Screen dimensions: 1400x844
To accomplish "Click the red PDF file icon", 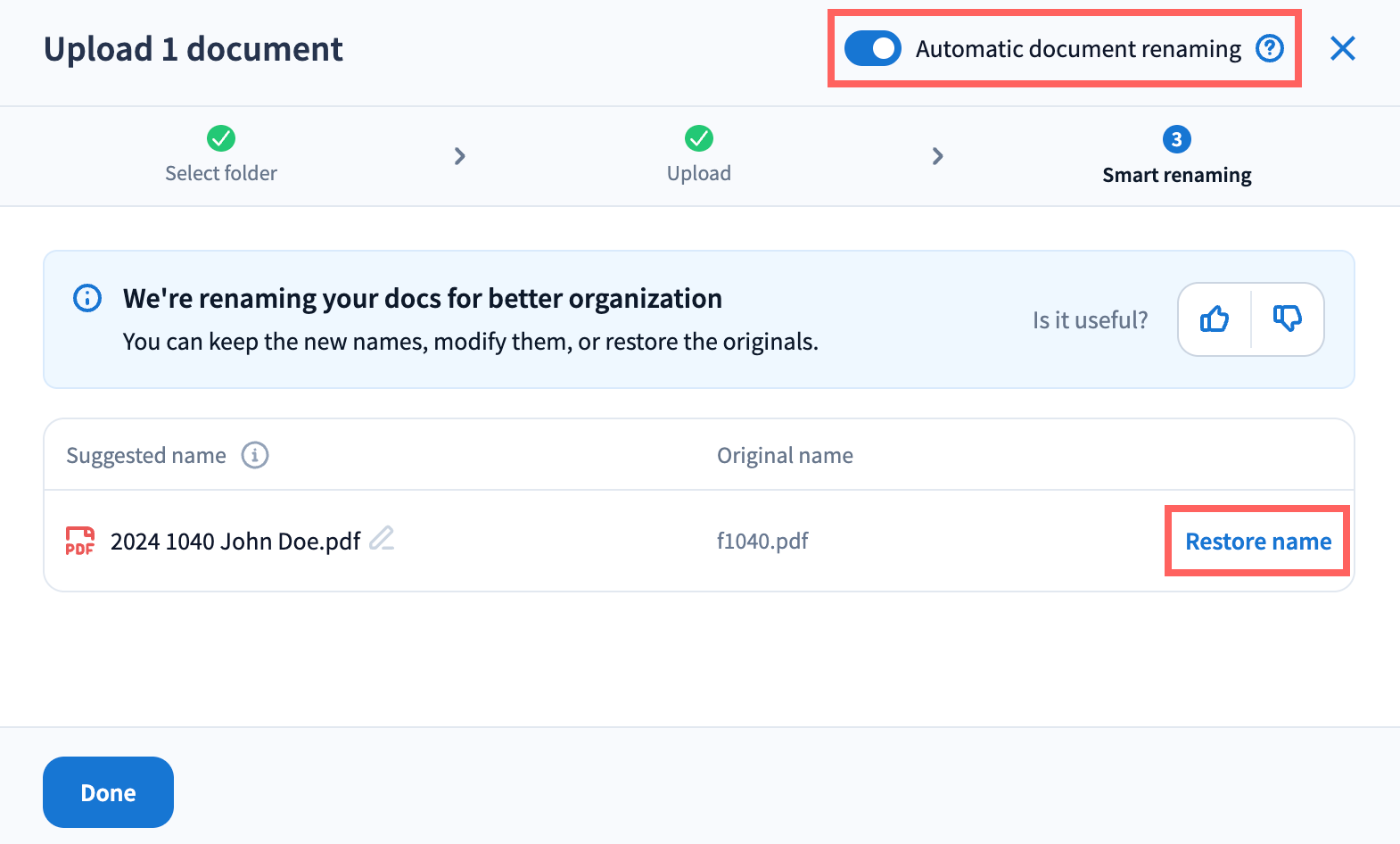I will [x=80, y=541].
